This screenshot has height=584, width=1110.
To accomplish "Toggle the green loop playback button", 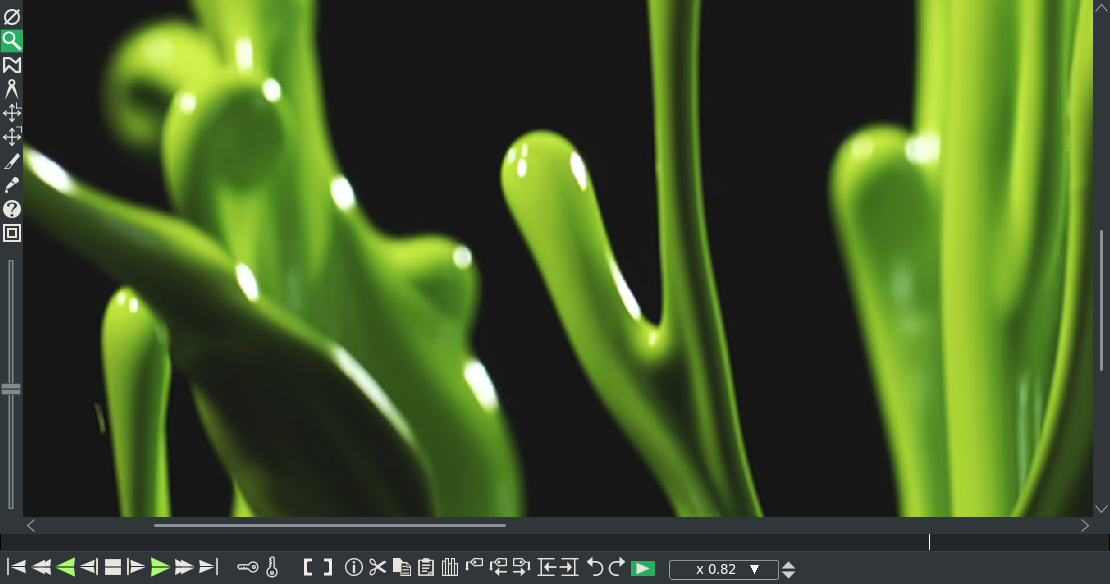I will pos(641,566).
